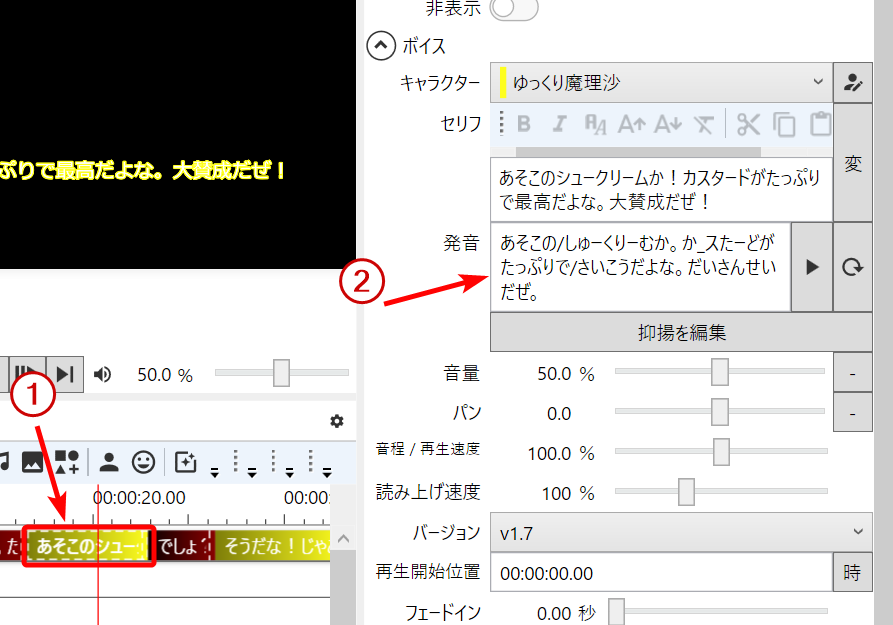Add an image item from timeline toolbar
This screenshot has width=893, height=625.
(32, 461)
